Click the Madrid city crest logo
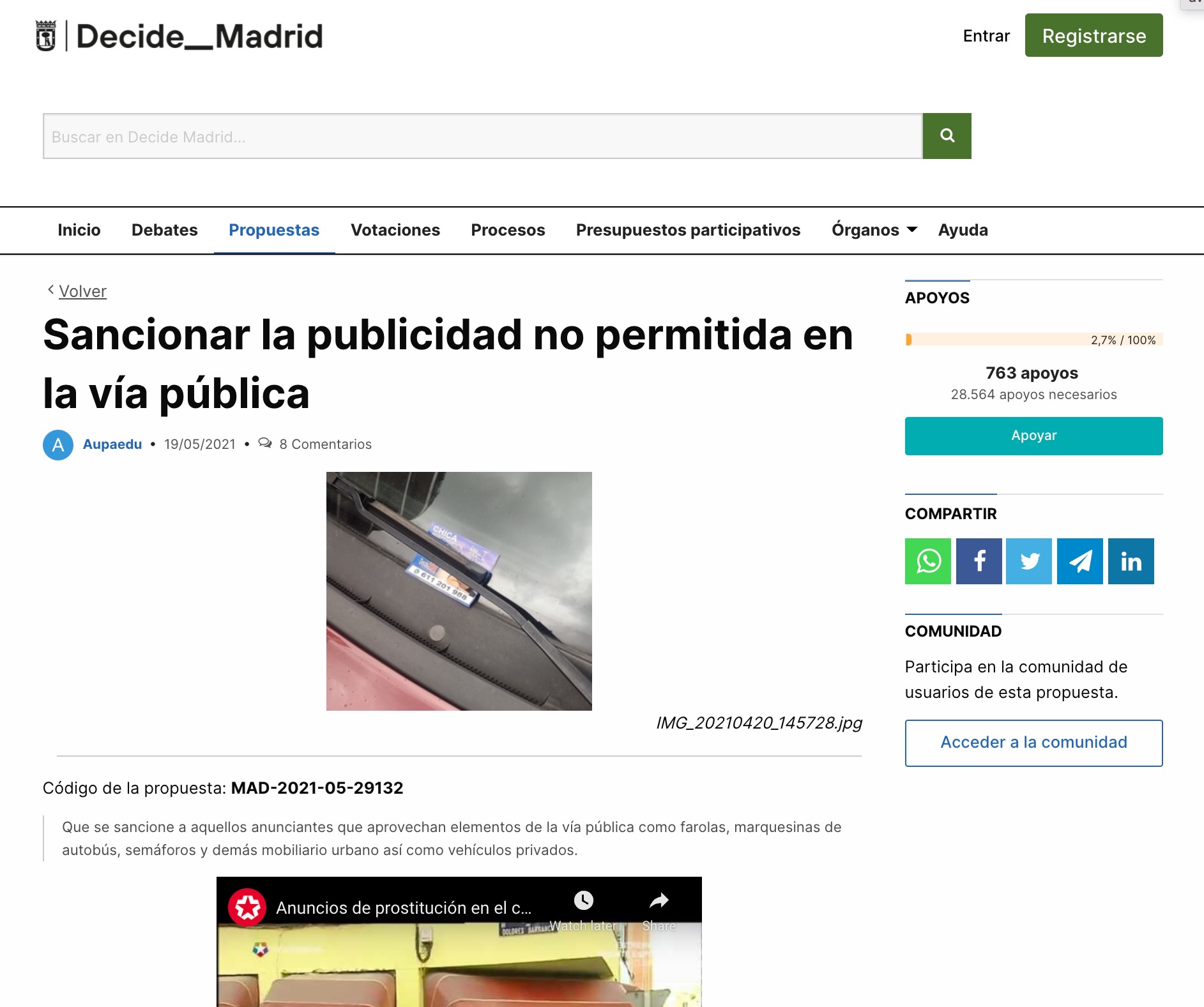The image size is (1204, 1007). (46, 36)
